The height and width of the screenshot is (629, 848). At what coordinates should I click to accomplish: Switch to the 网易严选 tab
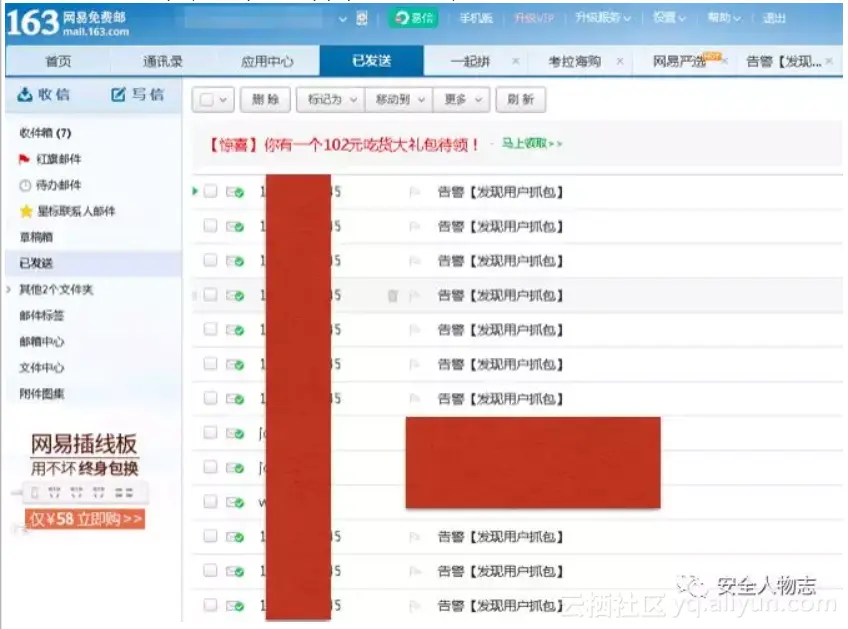pyautogui.click(x=679, y=61)
